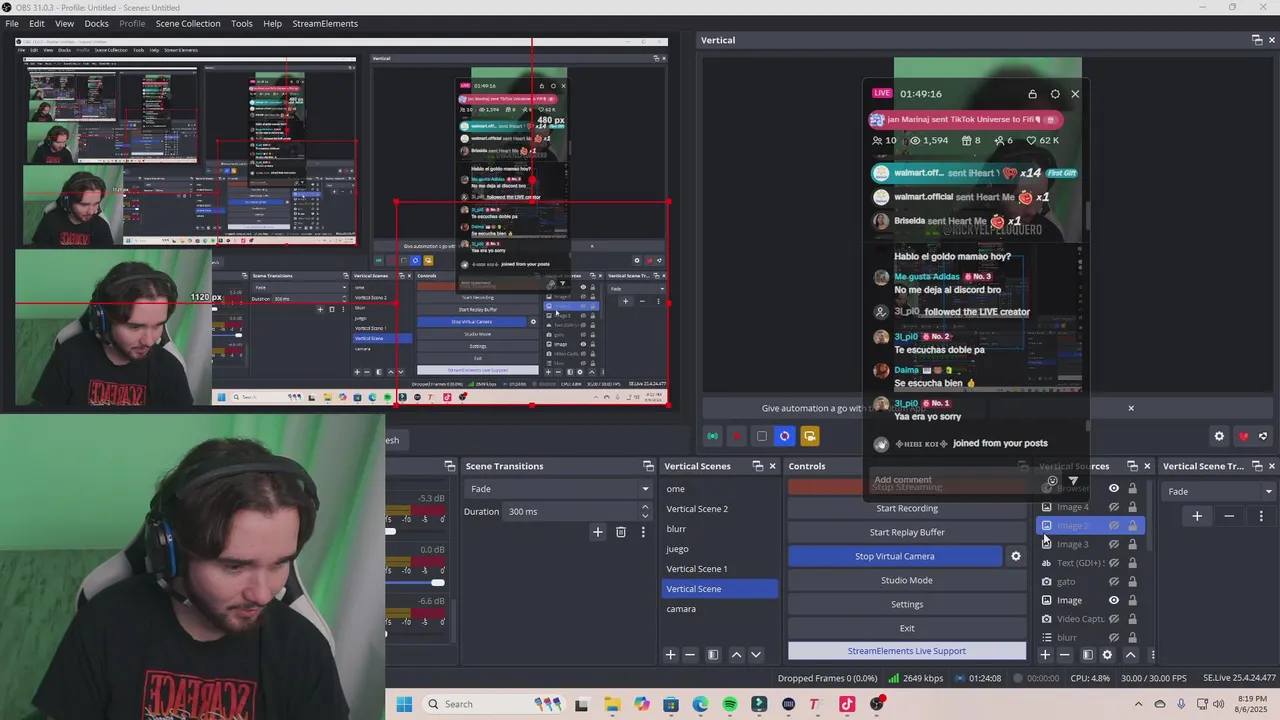Show the gato source
The height and width of the screenshot is (720, 1280).
tap(1113, 581)
